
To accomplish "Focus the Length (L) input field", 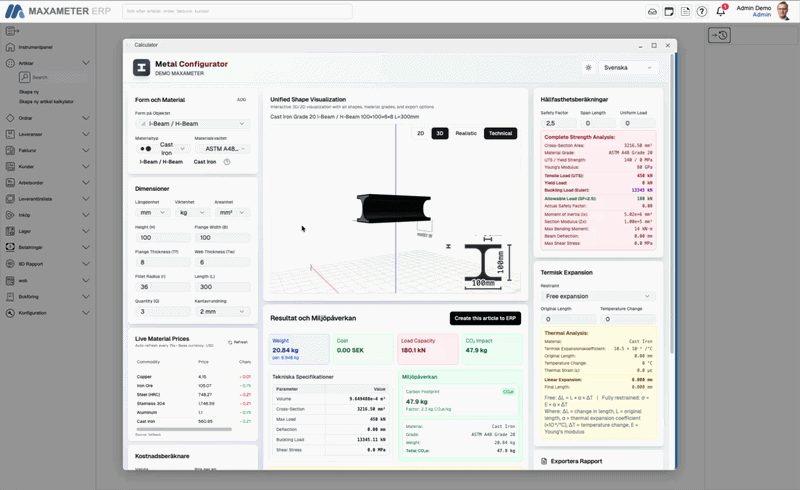I will pos(222,287).
